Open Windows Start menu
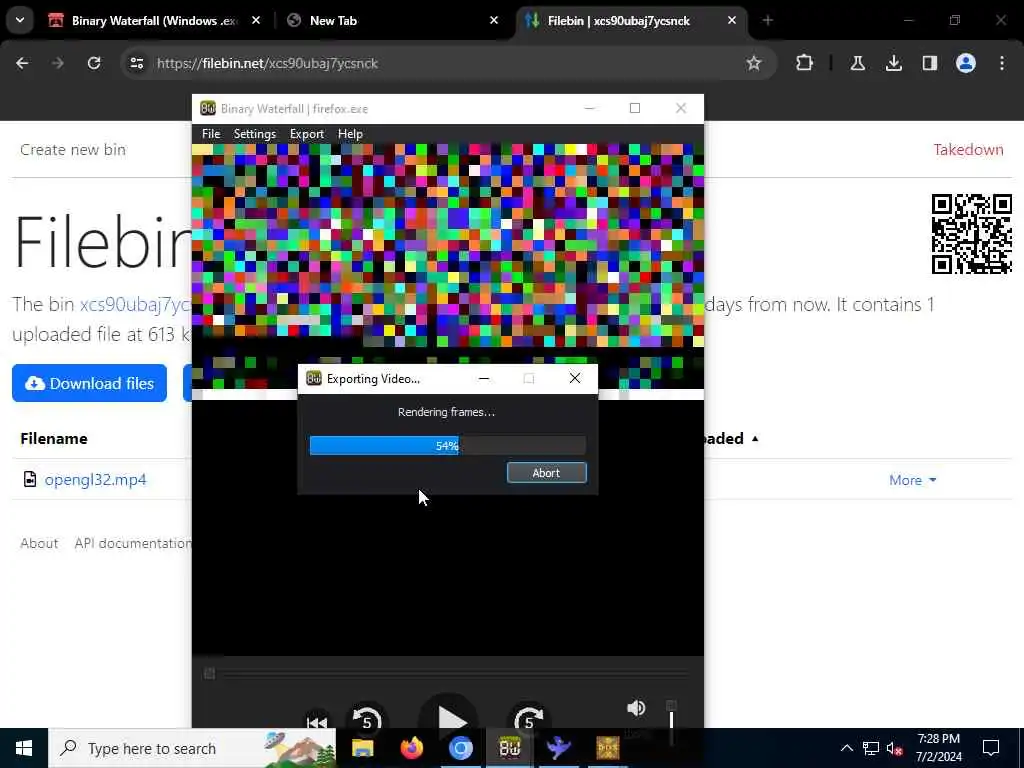The height and width of the screenshot is (768, 1024). 24,748
